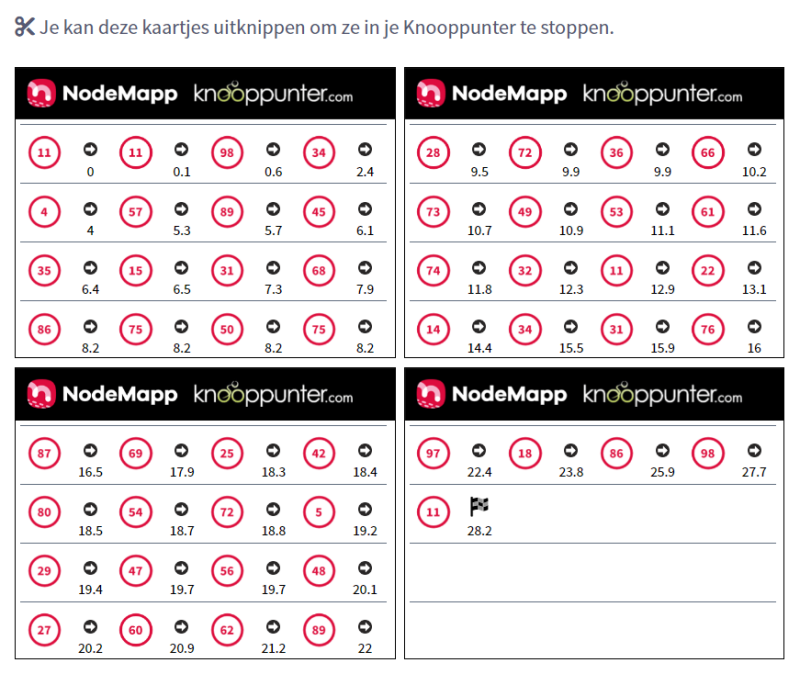800x674 pixels.
Task: Click the checkered finish flag icon
Action: pyautogui.click(x=479, y=508)
